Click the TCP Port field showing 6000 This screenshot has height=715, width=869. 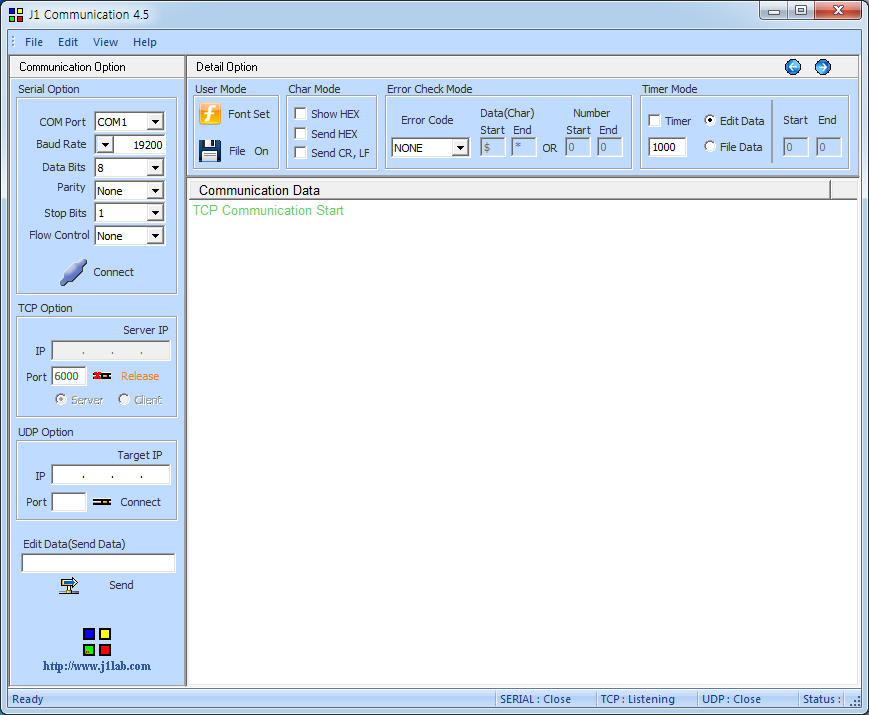pyautogui.click(x=69, y=376)
